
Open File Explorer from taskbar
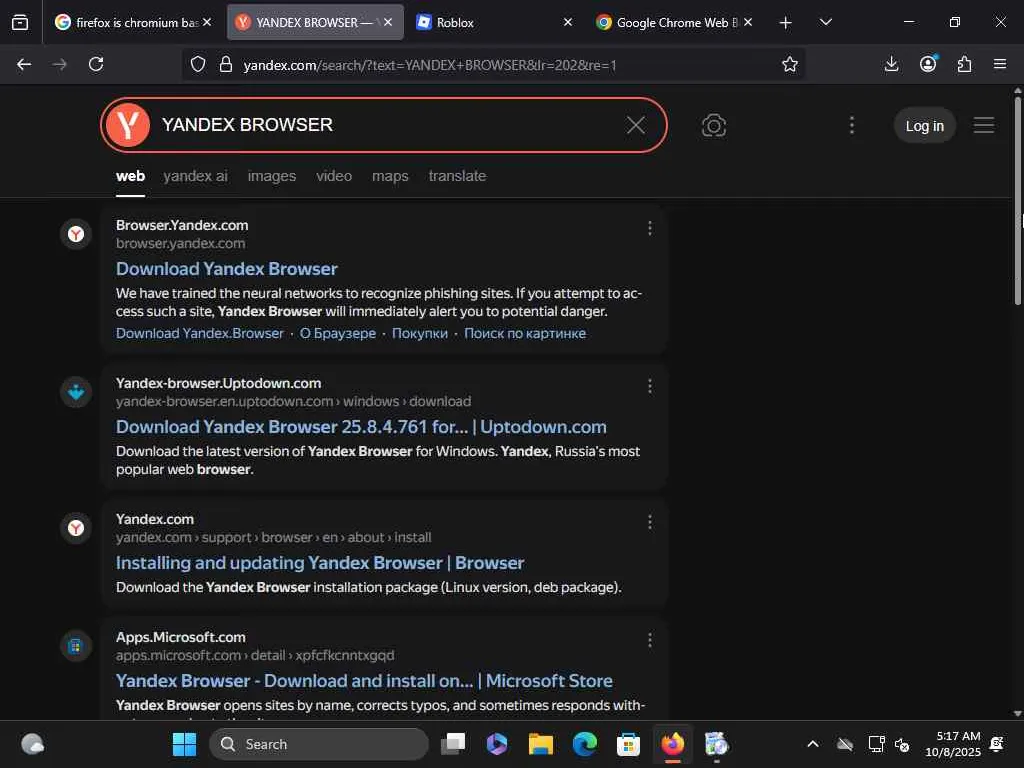(x=541, y=744)
